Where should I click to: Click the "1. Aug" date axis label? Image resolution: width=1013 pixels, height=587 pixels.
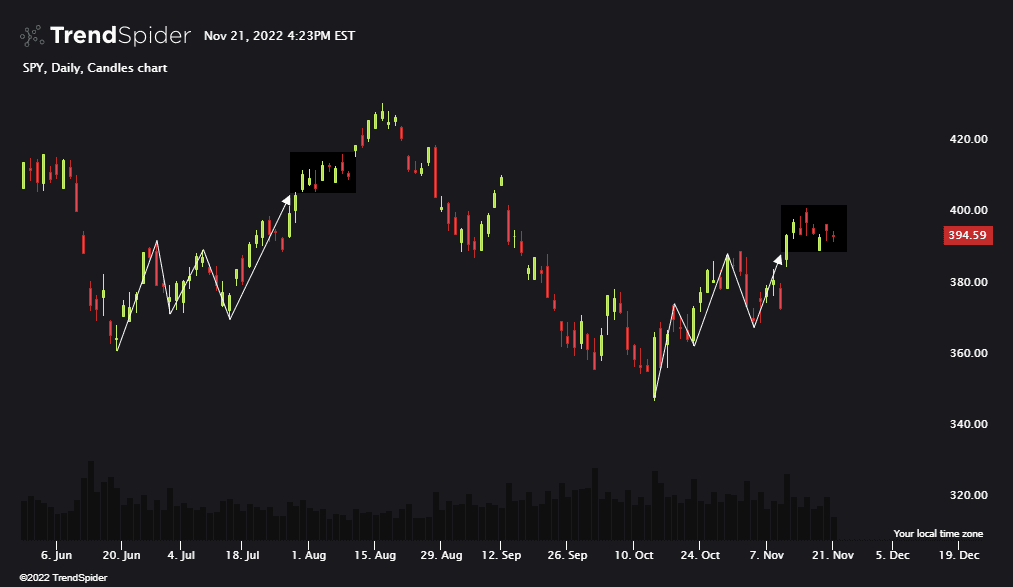[x=309, y=555]
